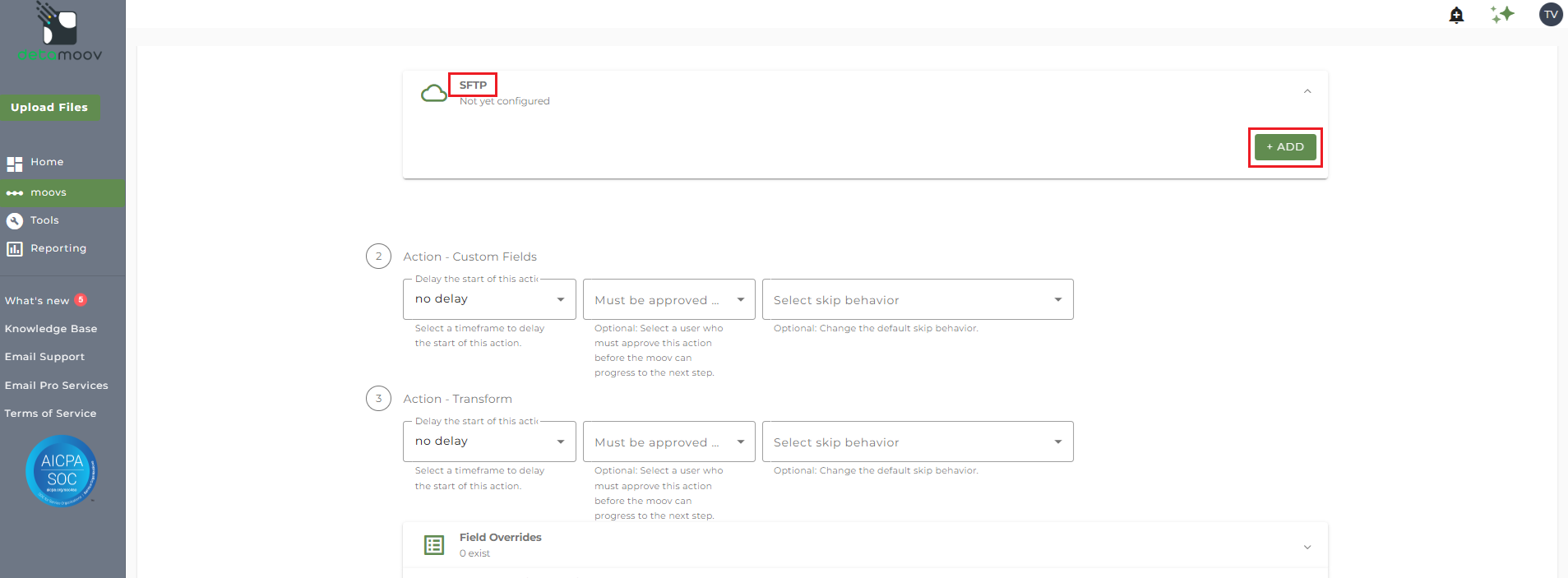Click the Reporting chart icon
The height and width of the screenshot is (578, 1568).
[x=15, y=248]
